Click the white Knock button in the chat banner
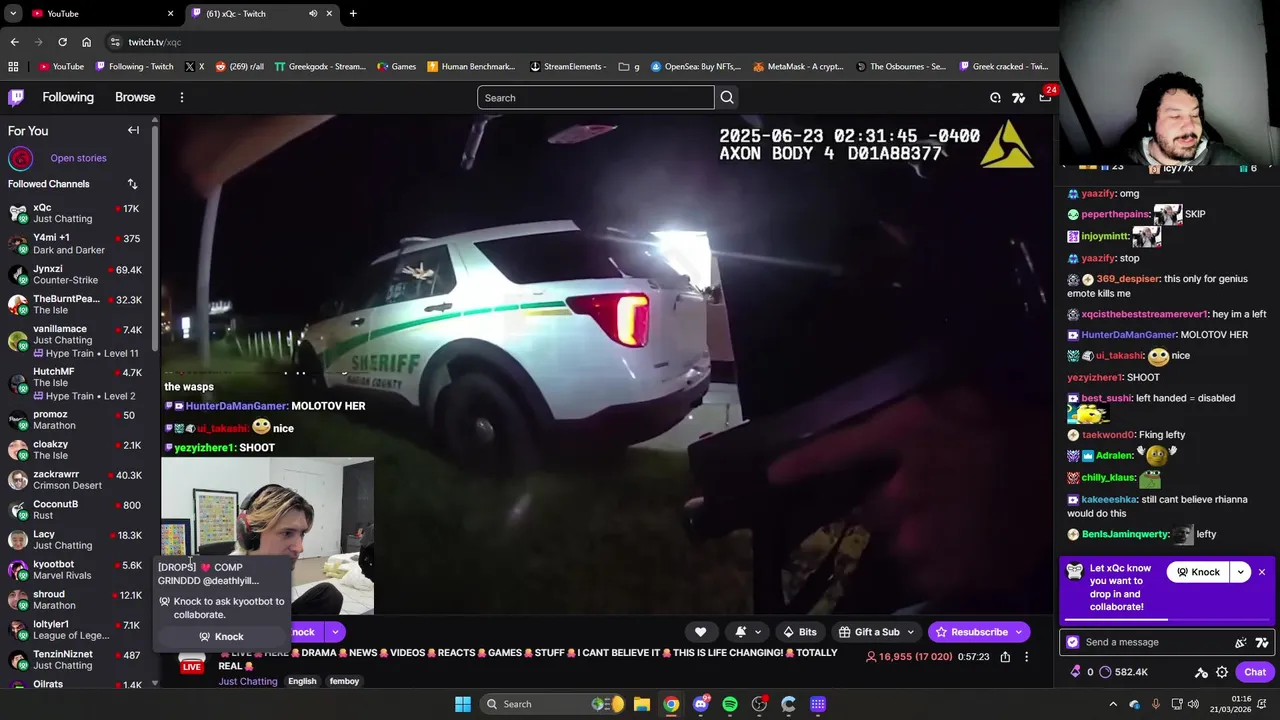 click(x=1198, y=572)
